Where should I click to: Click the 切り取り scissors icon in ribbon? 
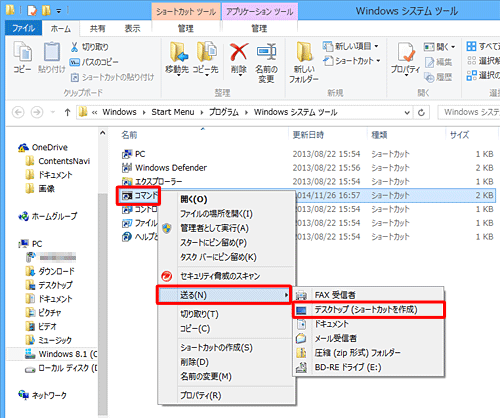74,47
